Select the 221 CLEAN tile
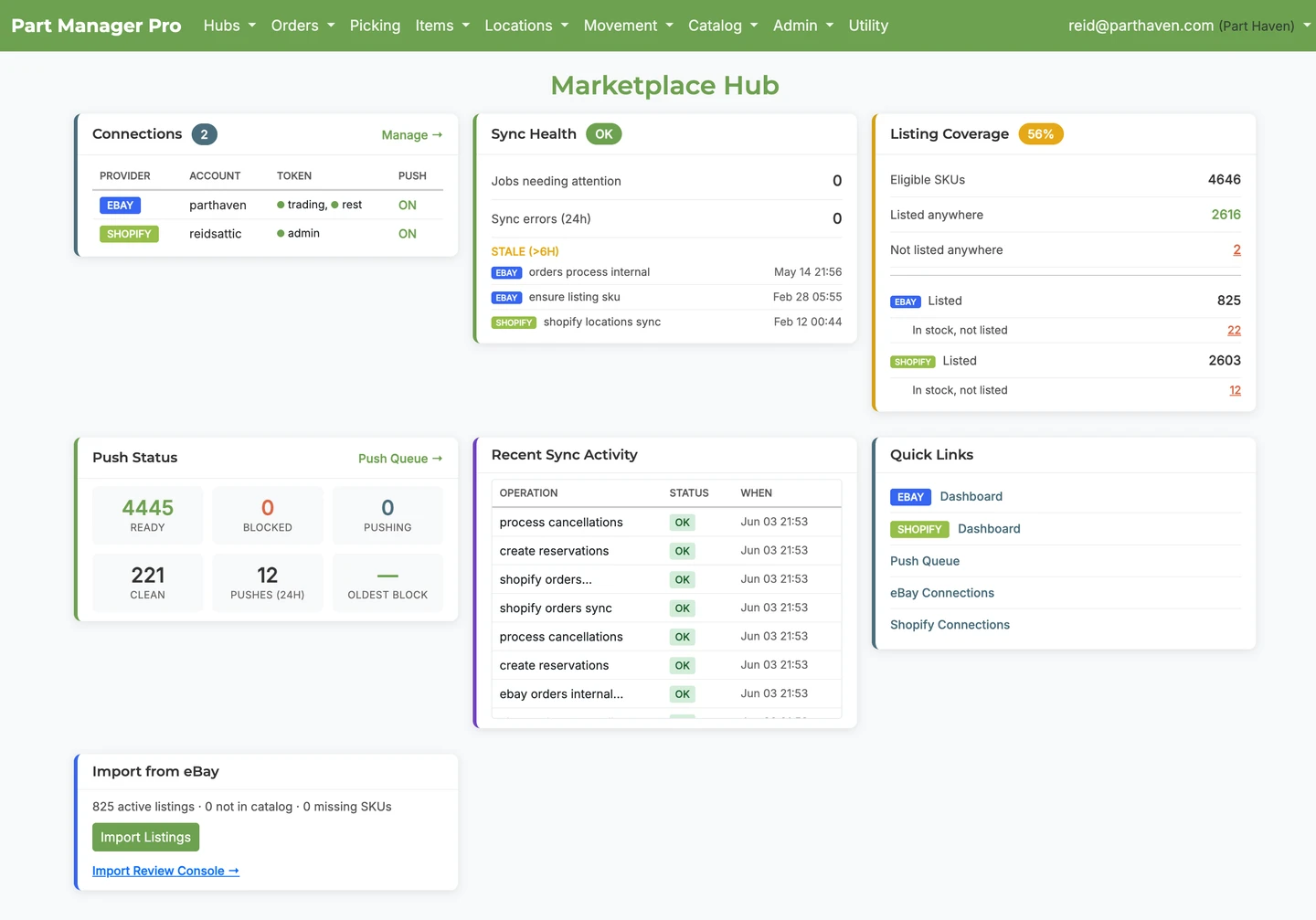Viewport: 1316px width, 920px height. click(148, 583)
